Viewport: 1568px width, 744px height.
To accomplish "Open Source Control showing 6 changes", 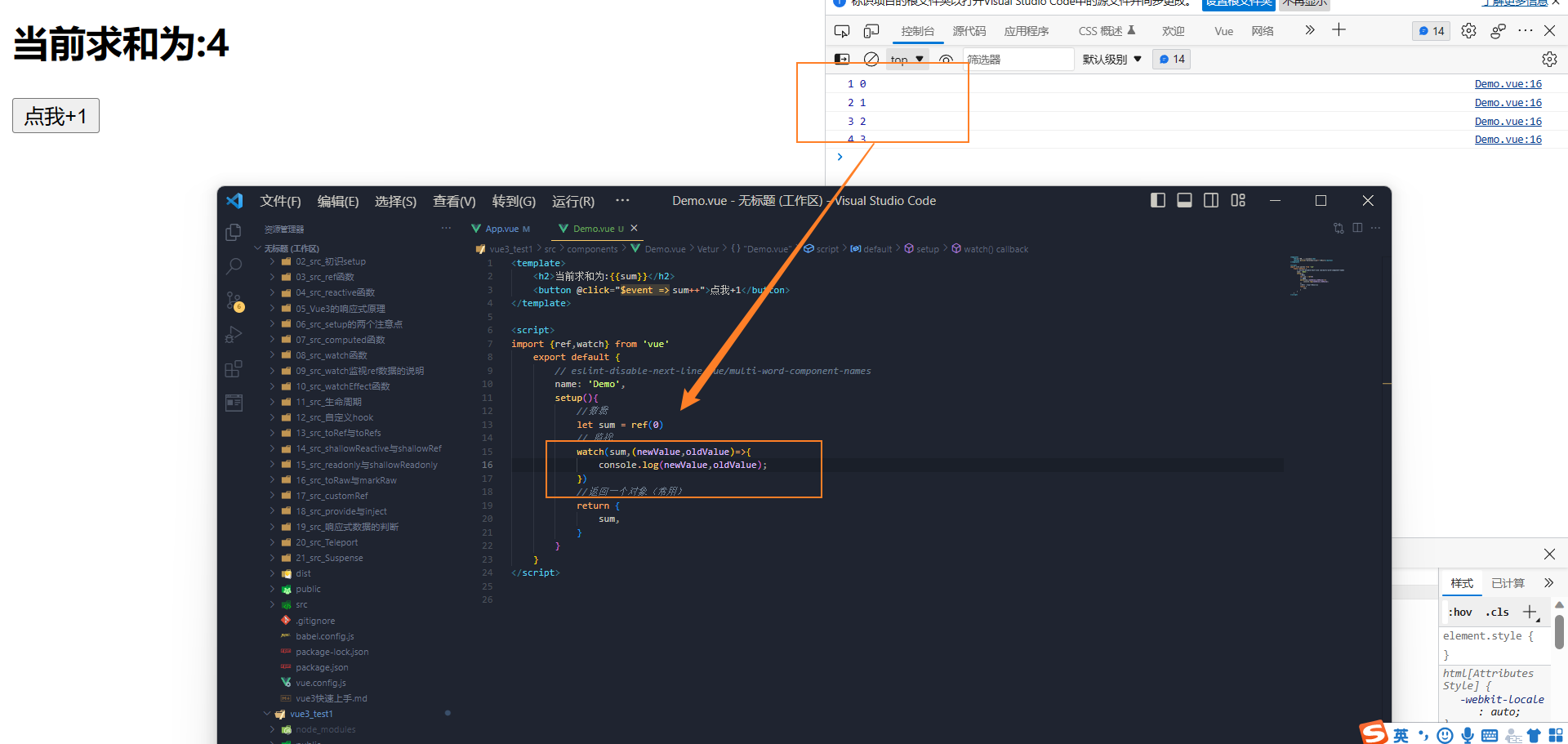I will (x=234, y=302).
